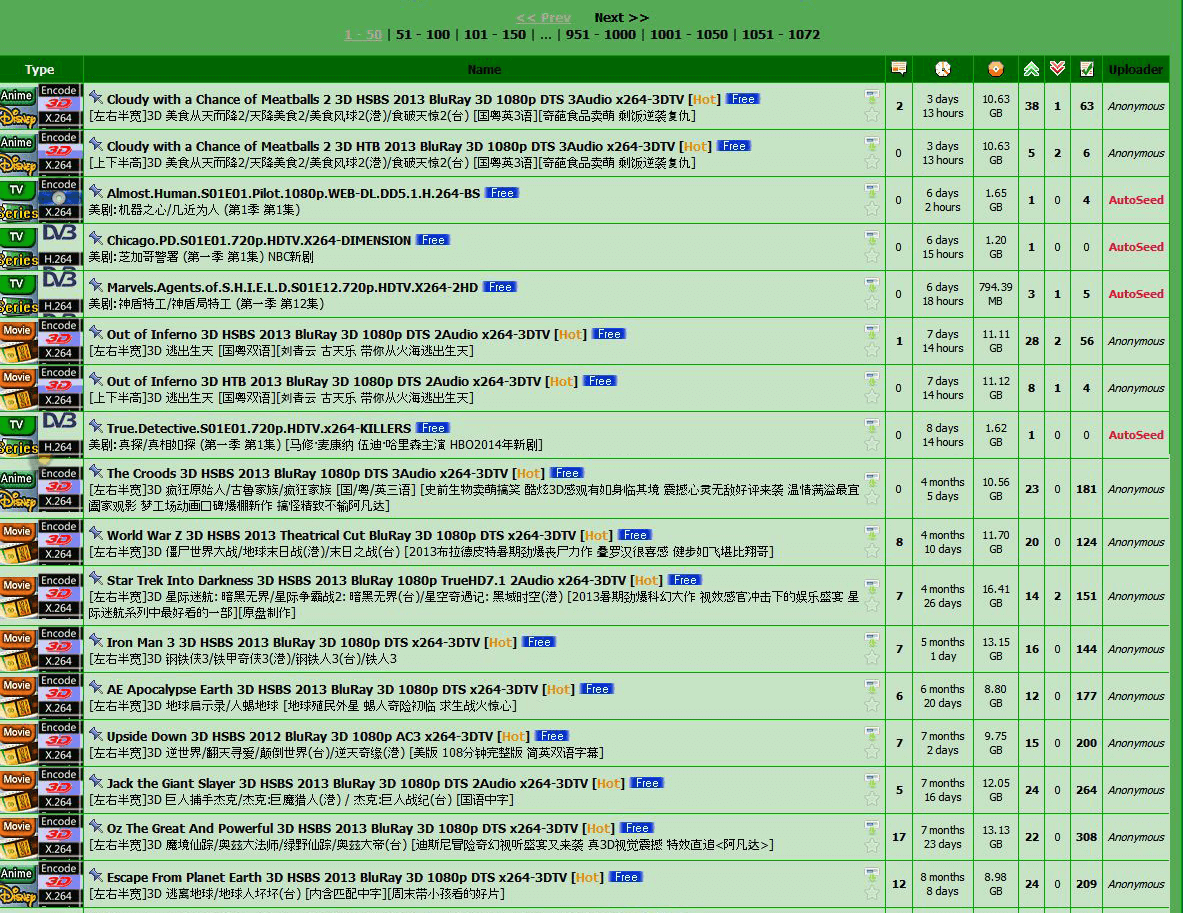Click the Movie category icon on AE Apocalypse Earth row

(x=18, y=696)
